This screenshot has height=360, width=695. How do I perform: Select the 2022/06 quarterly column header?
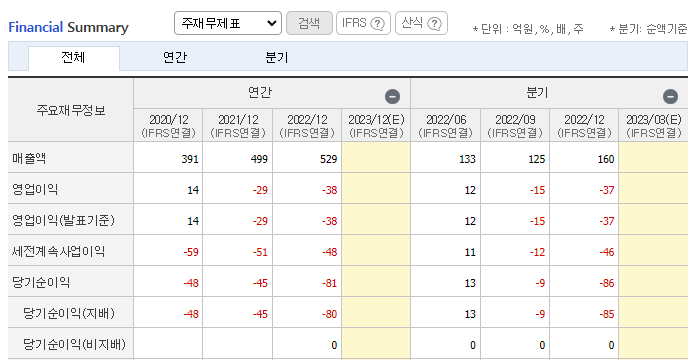446,125
